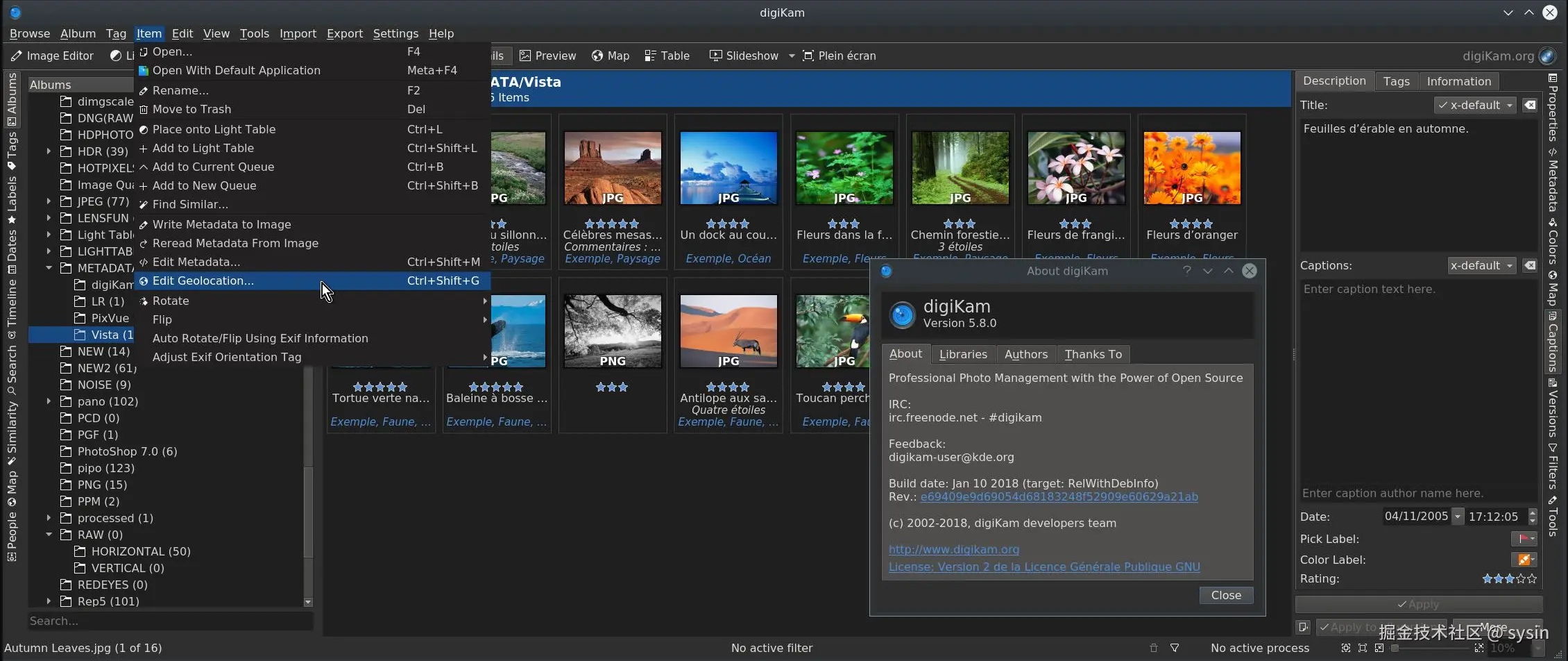
Task: Toggle the Preview display mode
Action: coord(547,56)
